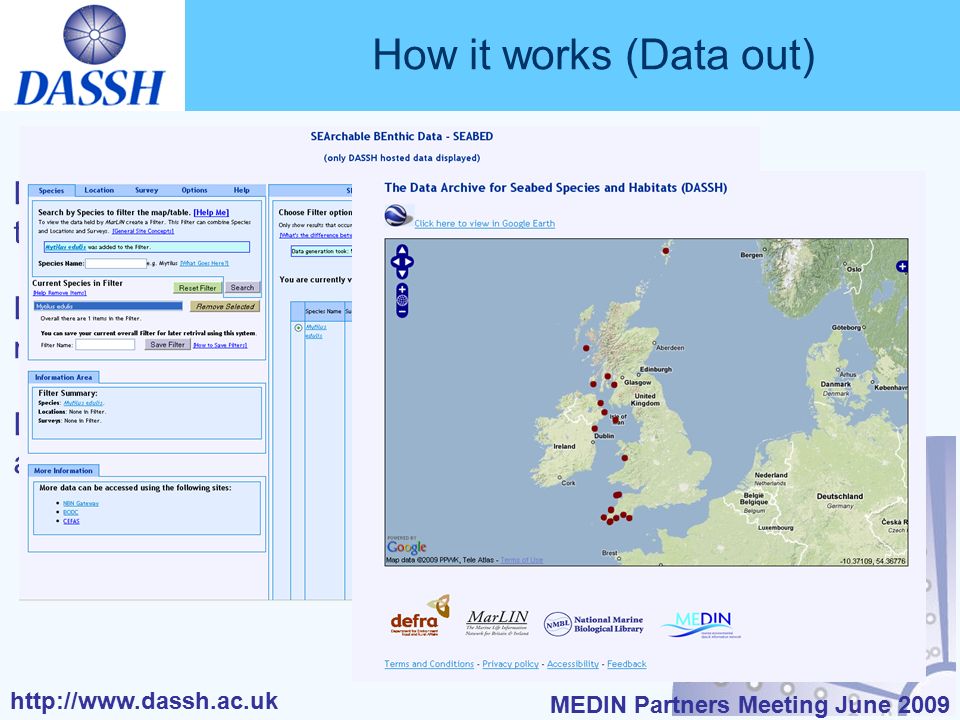Click the map coordinates '-10.37109, 54.36776'

click(x=873, y=561)
